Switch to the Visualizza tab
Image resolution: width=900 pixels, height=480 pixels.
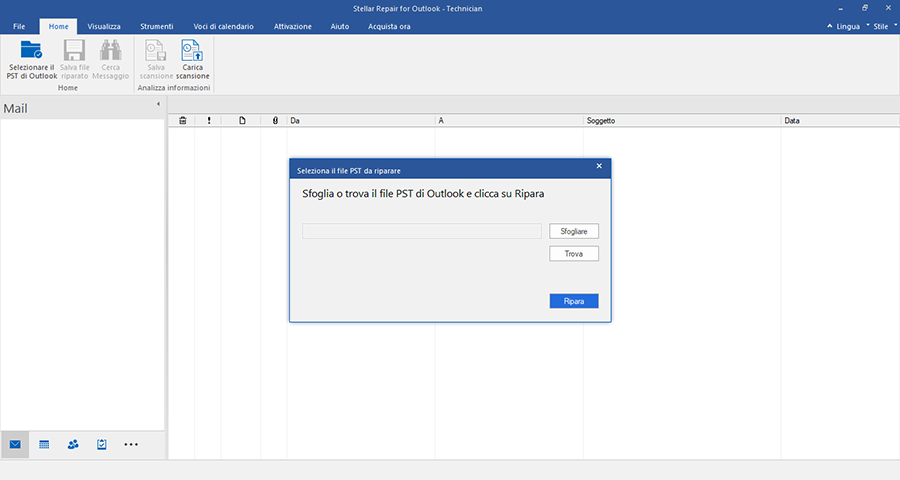click(x=104, y=26)
